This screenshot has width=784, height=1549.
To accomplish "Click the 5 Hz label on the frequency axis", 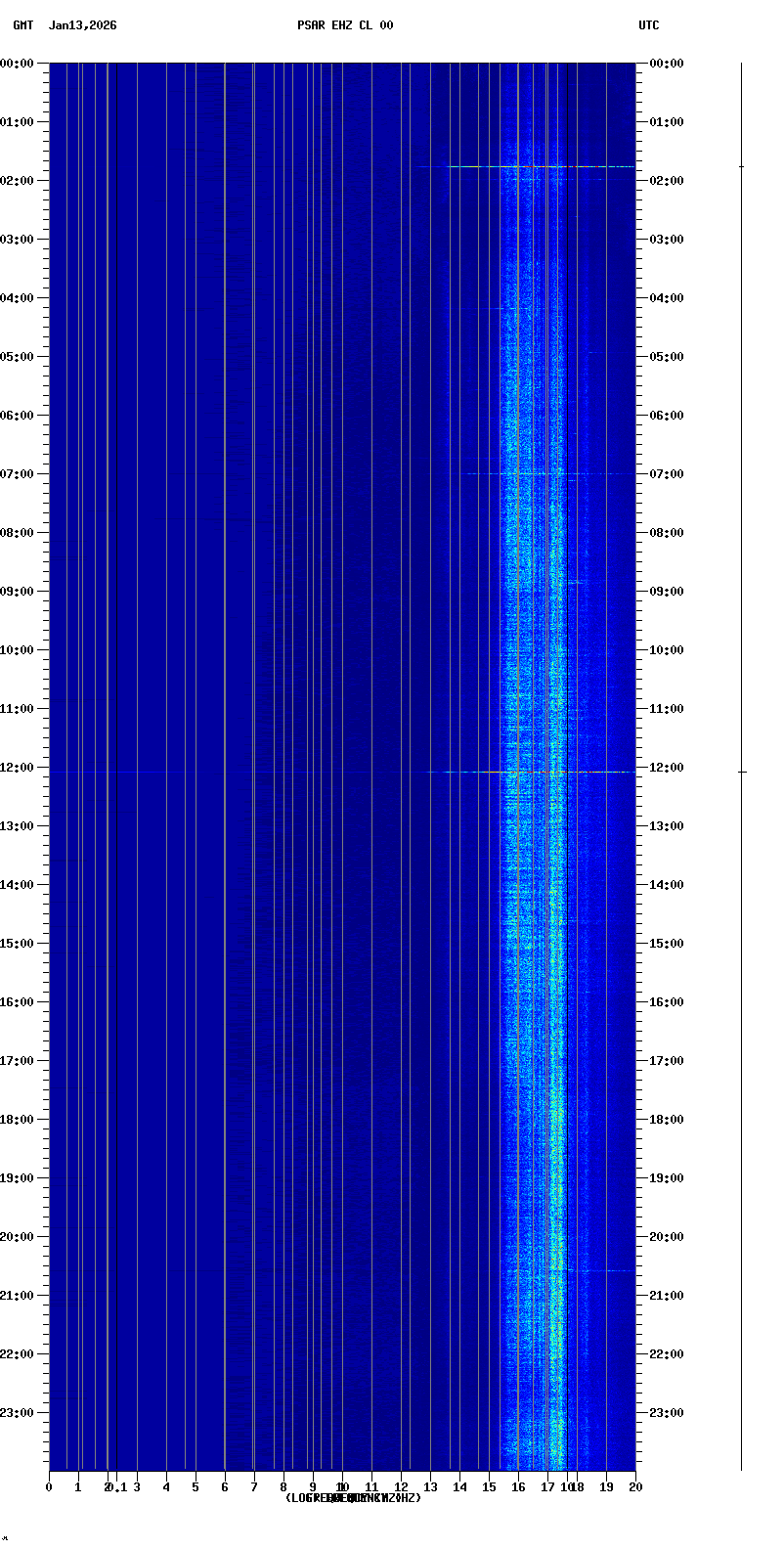I will point(196,1487).
